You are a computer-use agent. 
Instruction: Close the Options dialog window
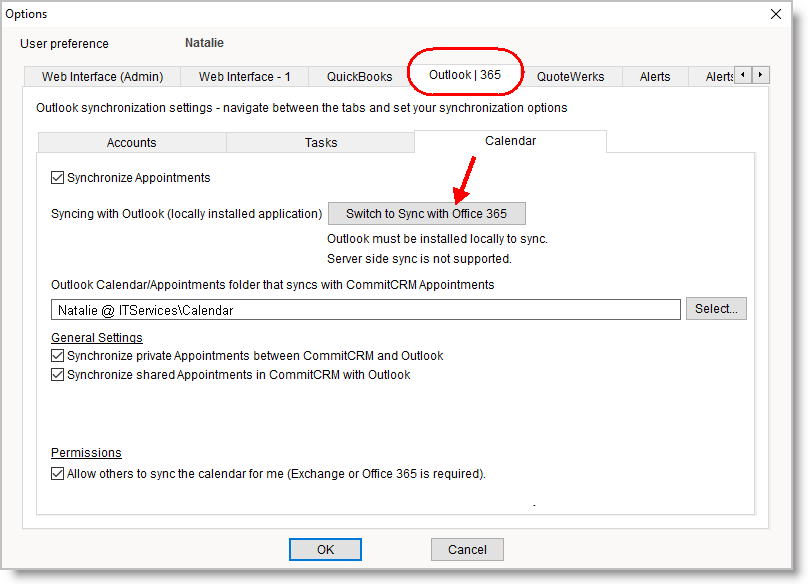tap(775, 14)
